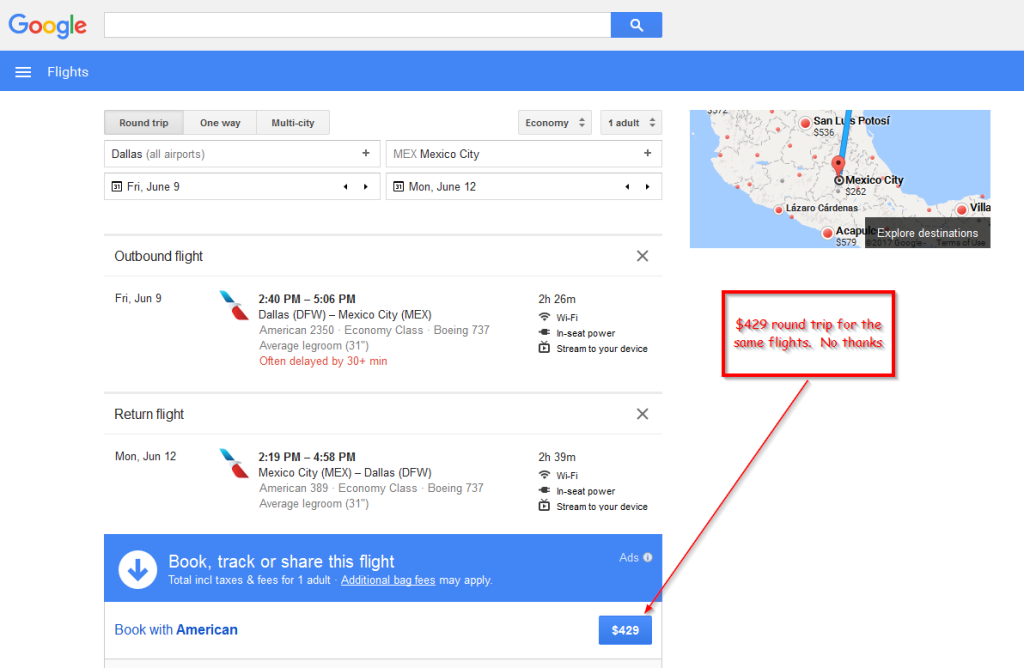
Task: Click the Google search input box
Action: [x=357, y=25]
